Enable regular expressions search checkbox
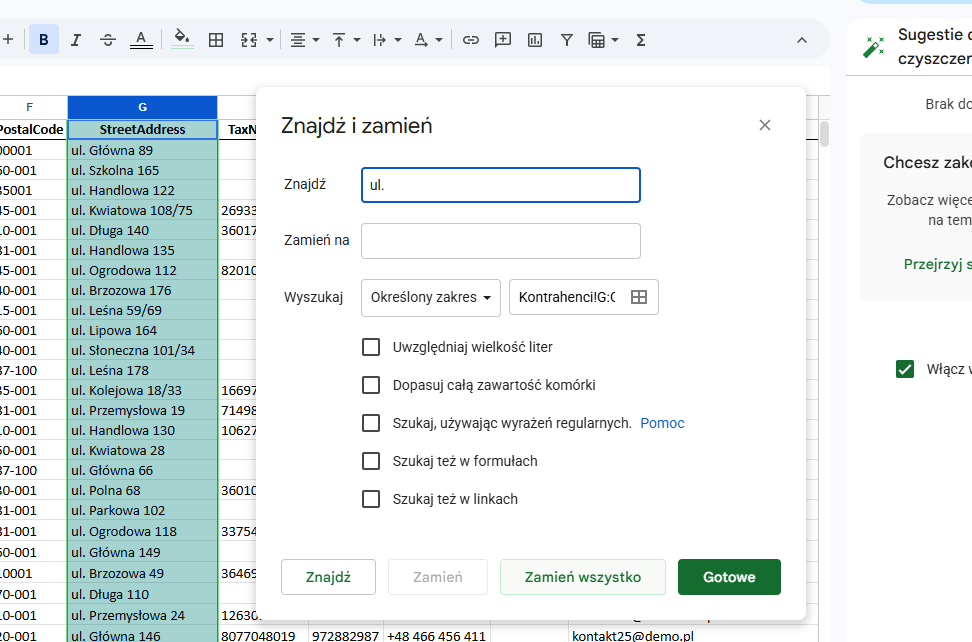 (x=371, y=423)
